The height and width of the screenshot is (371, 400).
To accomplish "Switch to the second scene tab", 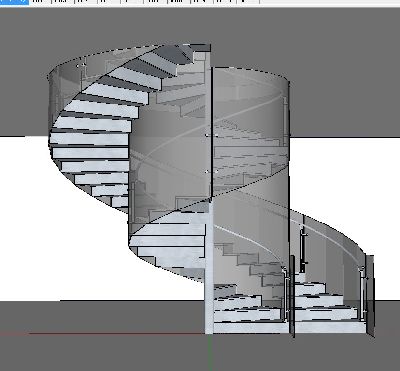I will point(40,1).
